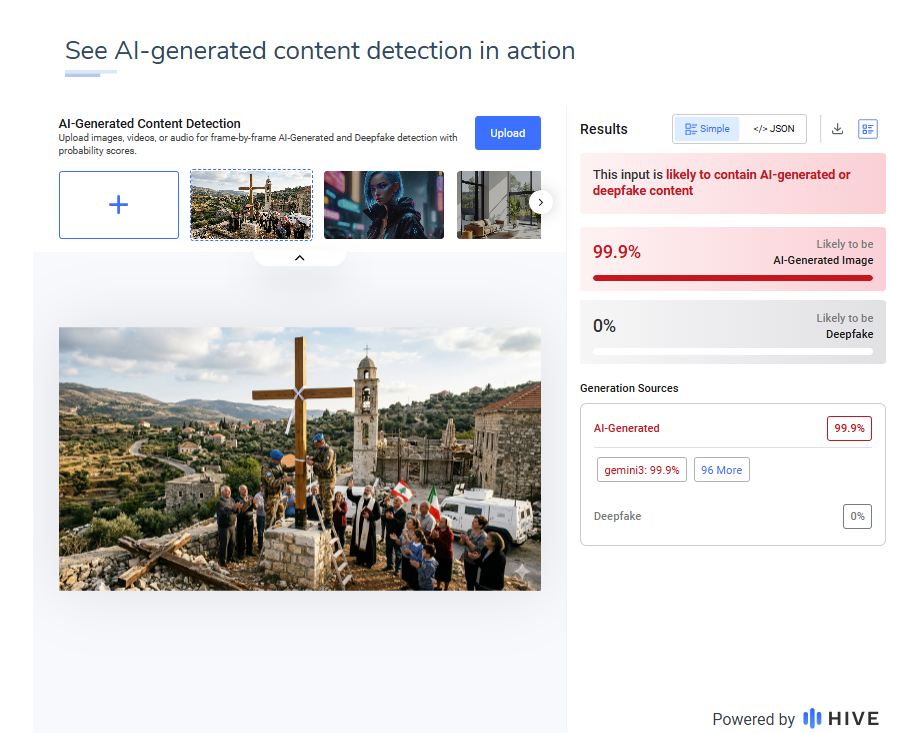Collapse the sample thumbnails with the up chevron
This screenshot has height=733, width=917.
click(x=299, y=258)
